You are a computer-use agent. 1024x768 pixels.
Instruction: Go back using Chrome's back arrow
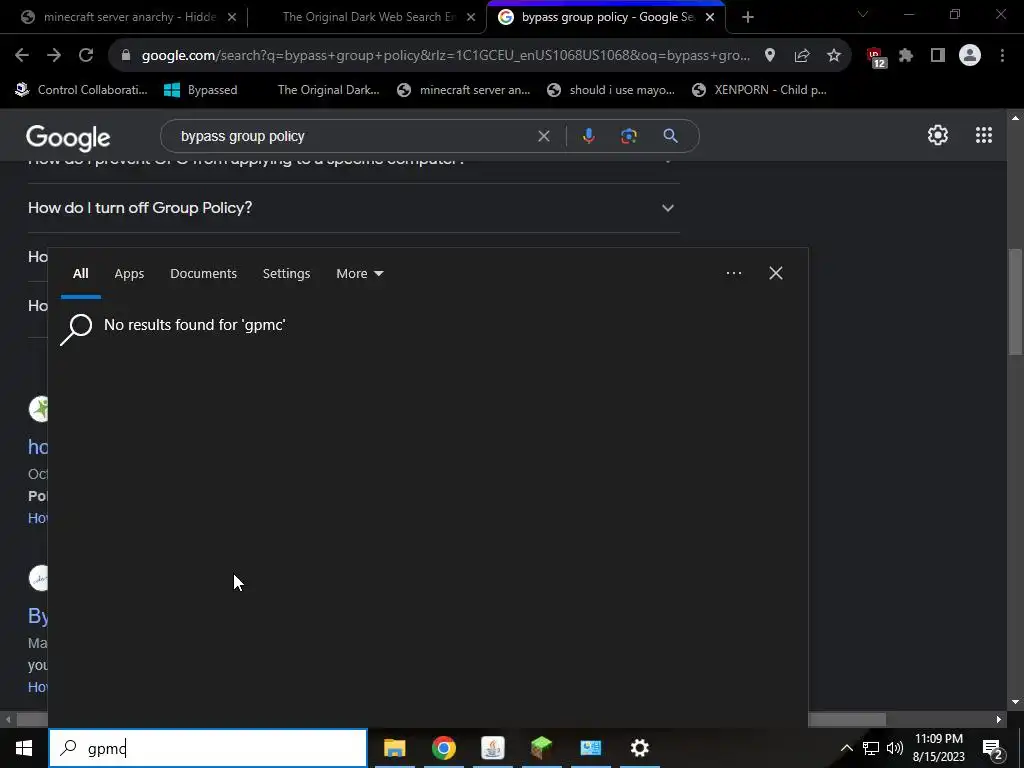pyautogui.click(x=22, y=56)
